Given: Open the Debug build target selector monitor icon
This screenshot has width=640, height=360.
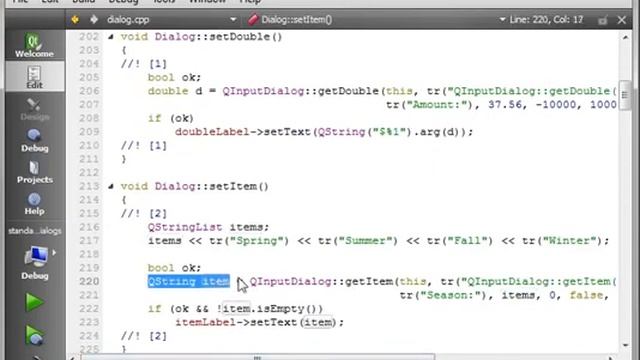Looking at the screenshot, I should (x=36, y=256).
